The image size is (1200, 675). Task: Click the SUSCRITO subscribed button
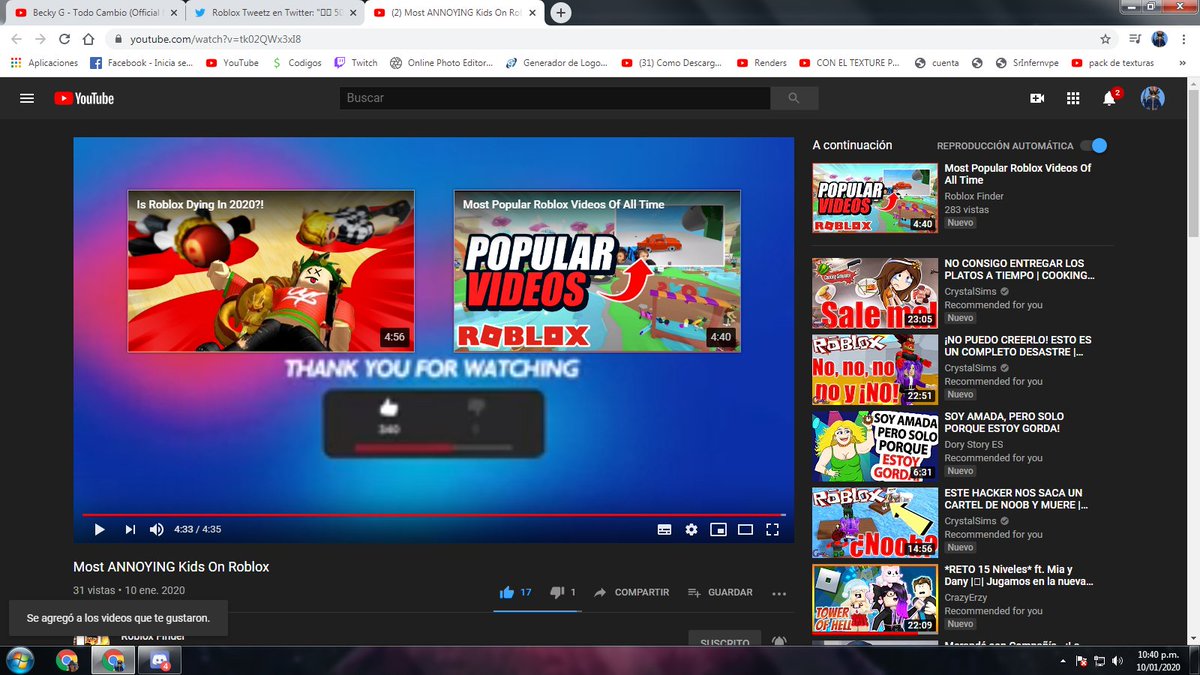pos(725,641)
